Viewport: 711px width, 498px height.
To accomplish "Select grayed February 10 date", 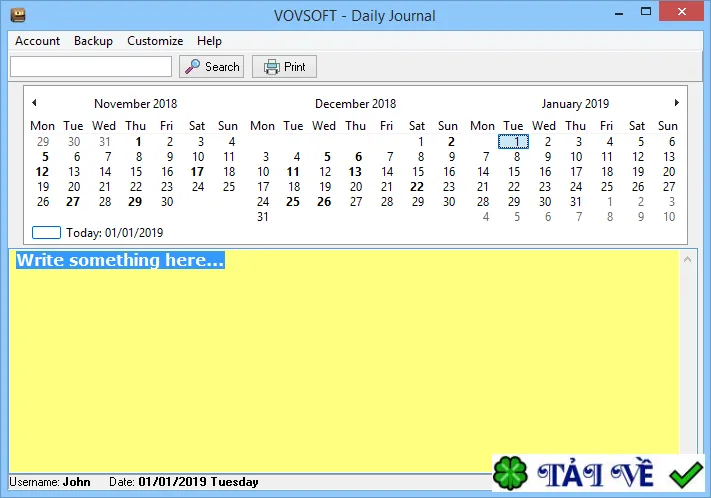I will coord(669,217).
